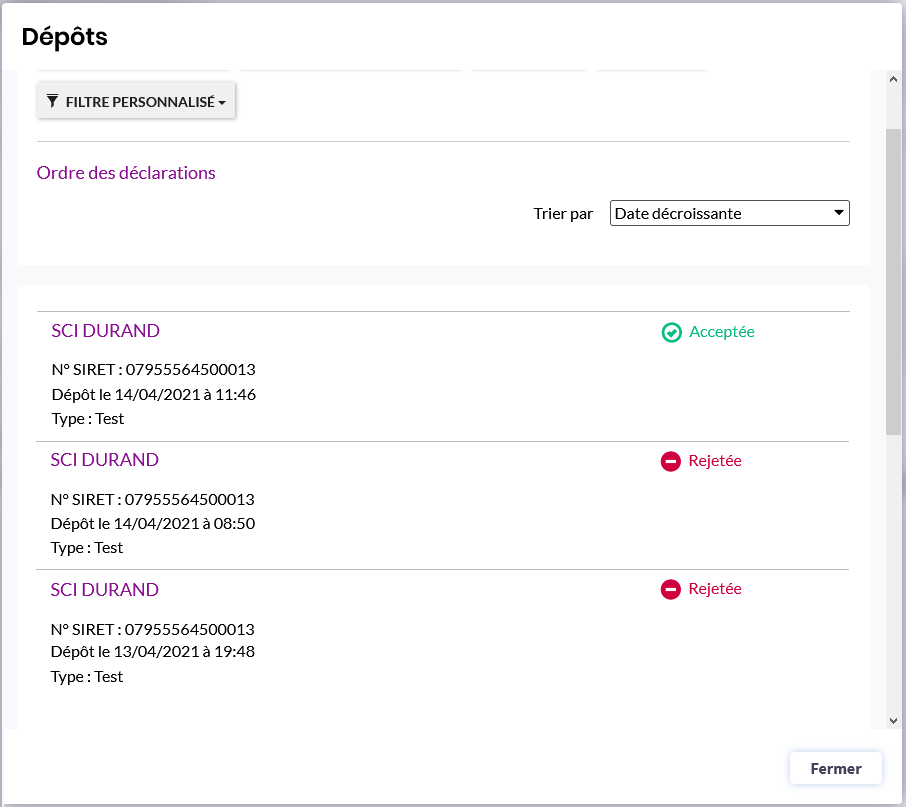Open SCI DURAND deposit from 14/04/2021 at 08:50
The image size is (906, 807).
(x=105, y=460)
